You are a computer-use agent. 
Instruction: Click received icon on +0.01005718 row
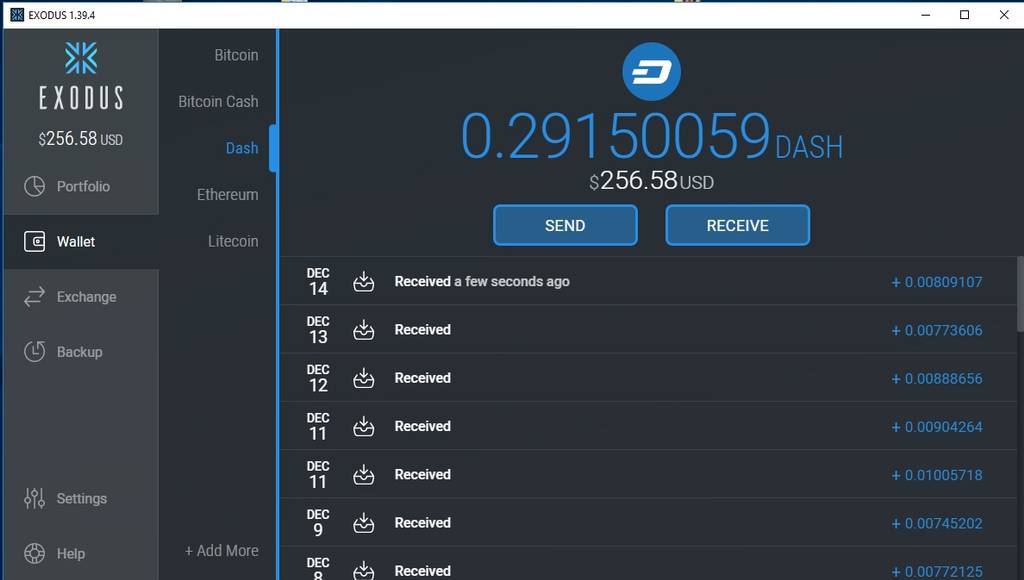click(364, 475)
